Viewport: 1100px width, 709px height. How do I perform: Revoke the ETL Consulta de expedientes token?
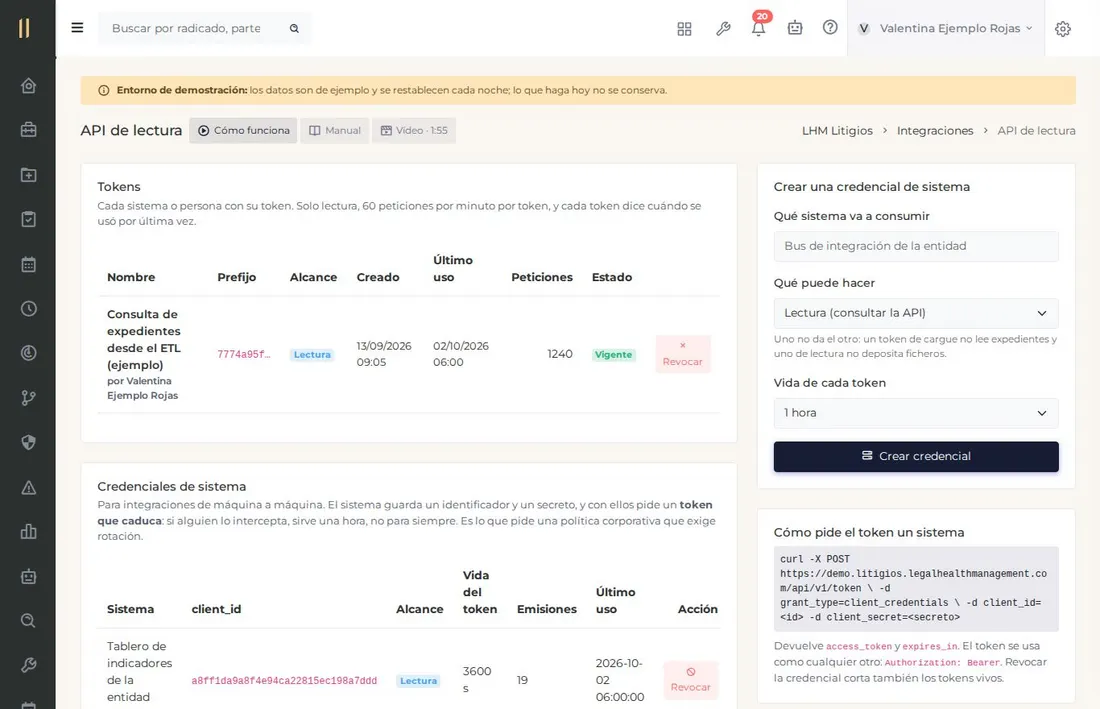[x=683, y=354]
